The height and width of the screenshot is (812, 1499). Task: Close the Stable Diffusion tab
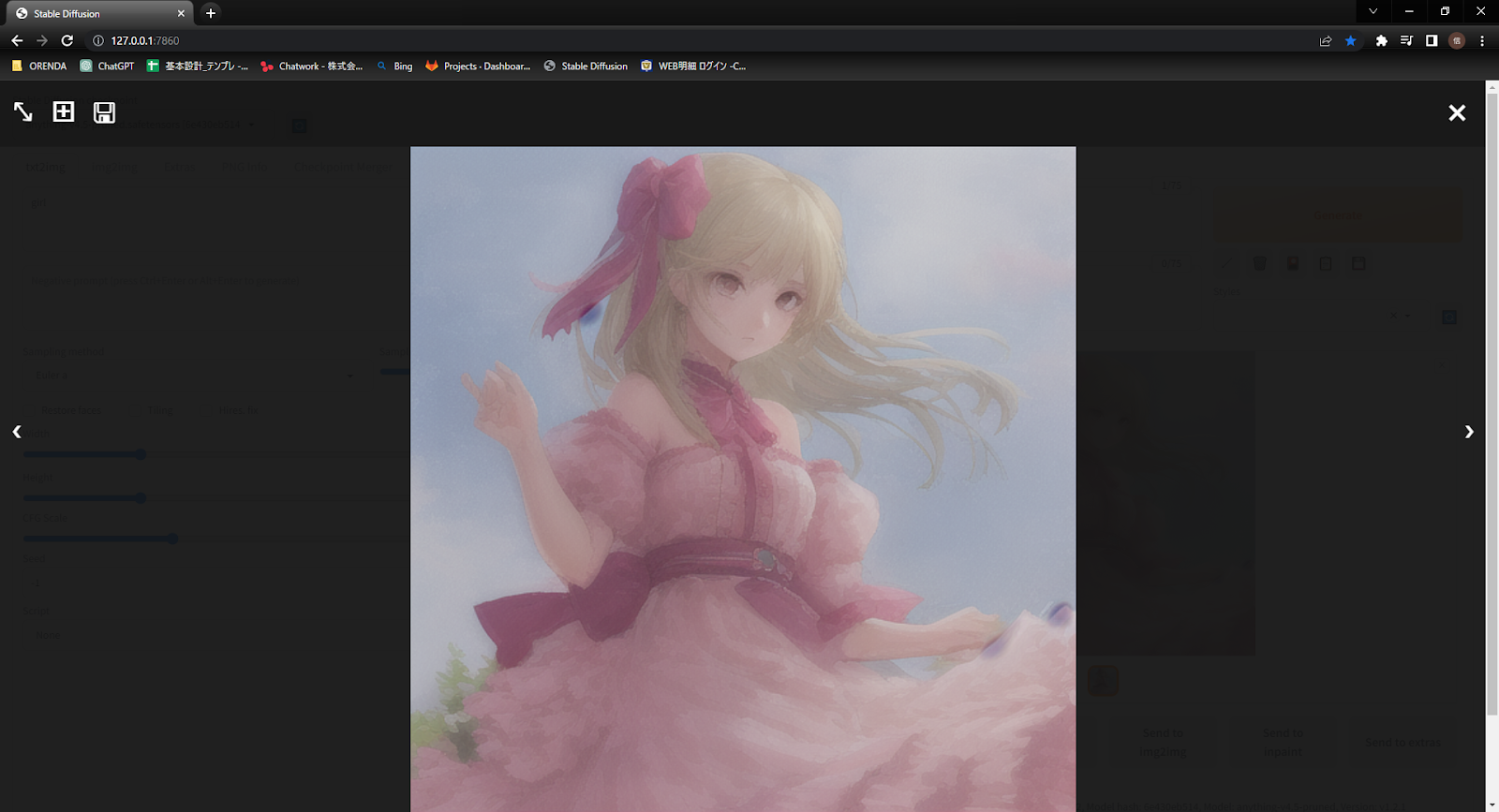[x=181, y=13]
